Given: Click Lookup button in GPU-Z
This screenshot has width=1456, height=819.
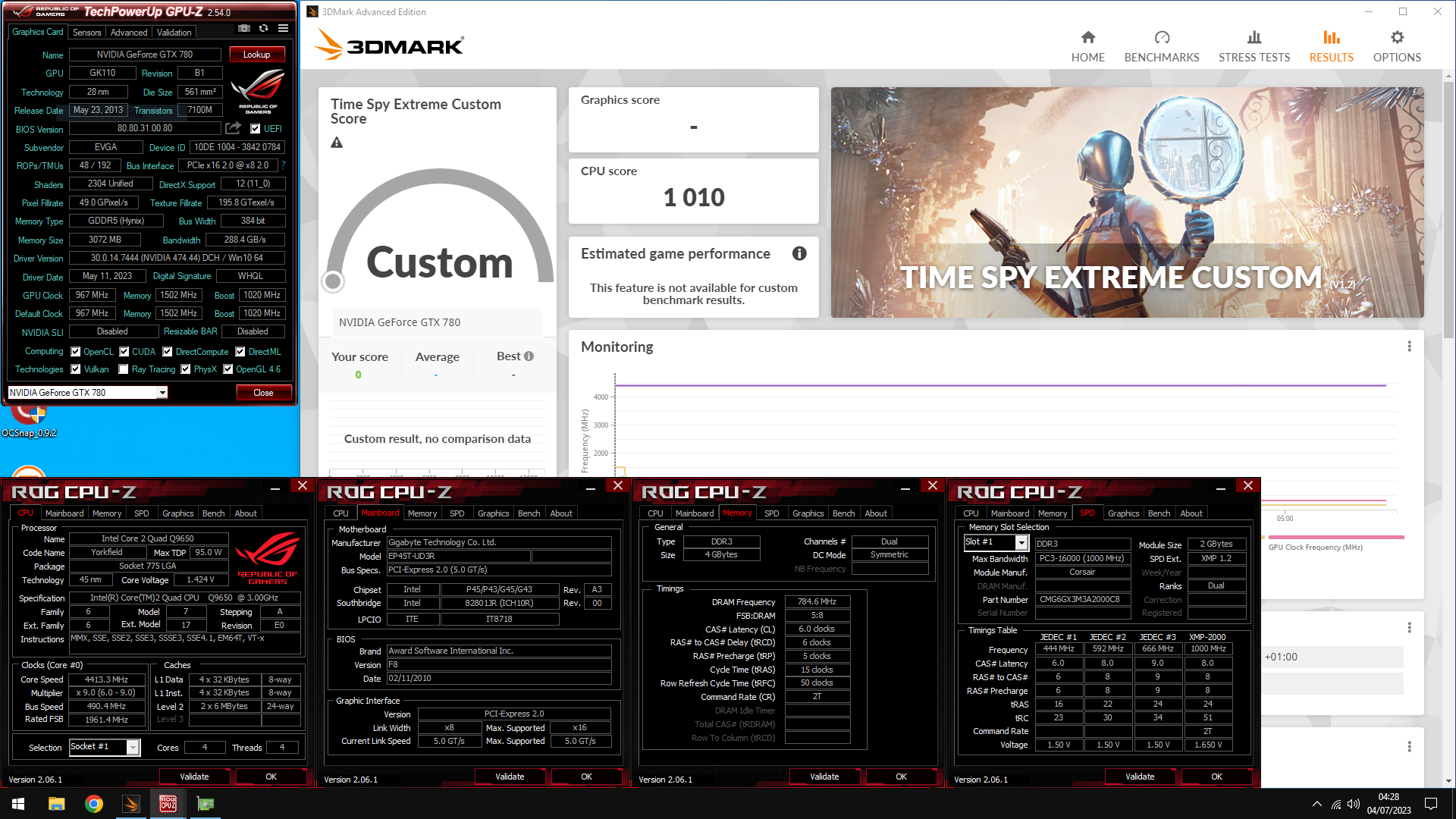Looking at the screenshot, I should click(x=256, y=55).
